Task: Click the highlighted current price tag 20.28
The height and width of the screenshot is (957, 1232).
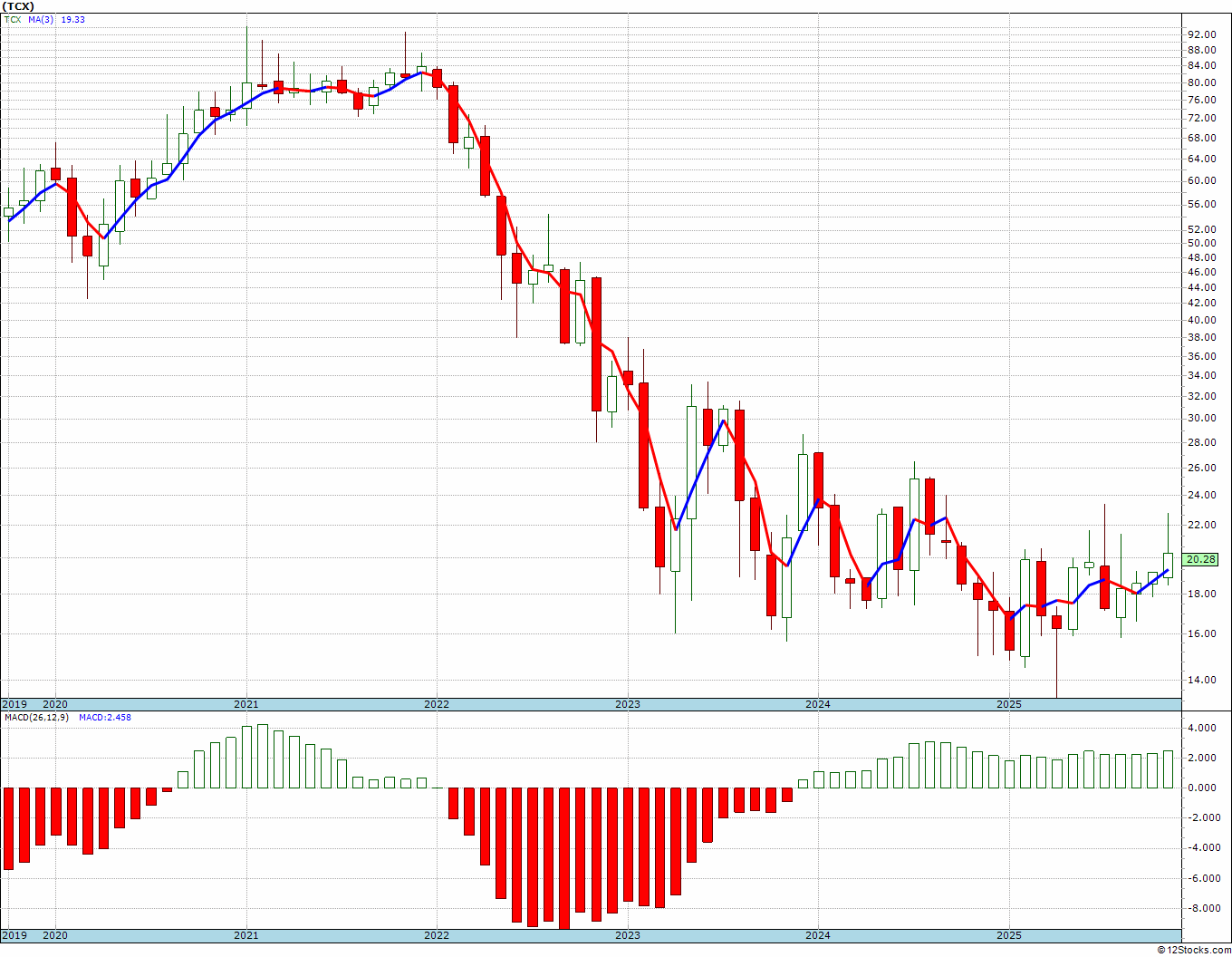Action: tap(1201, 559)
